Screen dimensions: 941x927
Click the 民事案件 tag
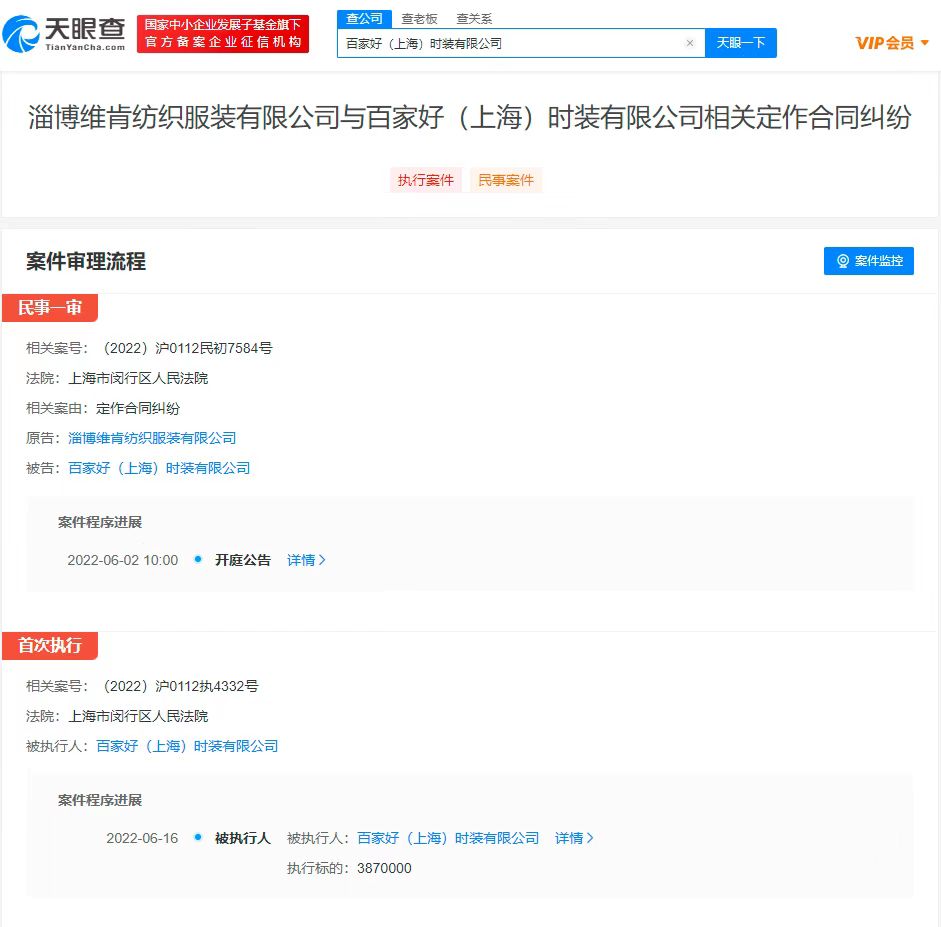coord(506,180)
